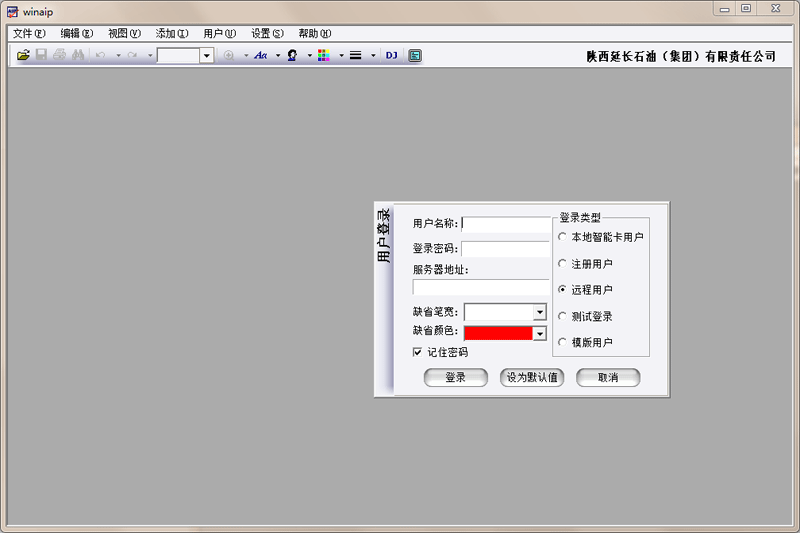Click the binoculars find icon
Viewport: 800px width, 533px height.
(x=76, y=56)
